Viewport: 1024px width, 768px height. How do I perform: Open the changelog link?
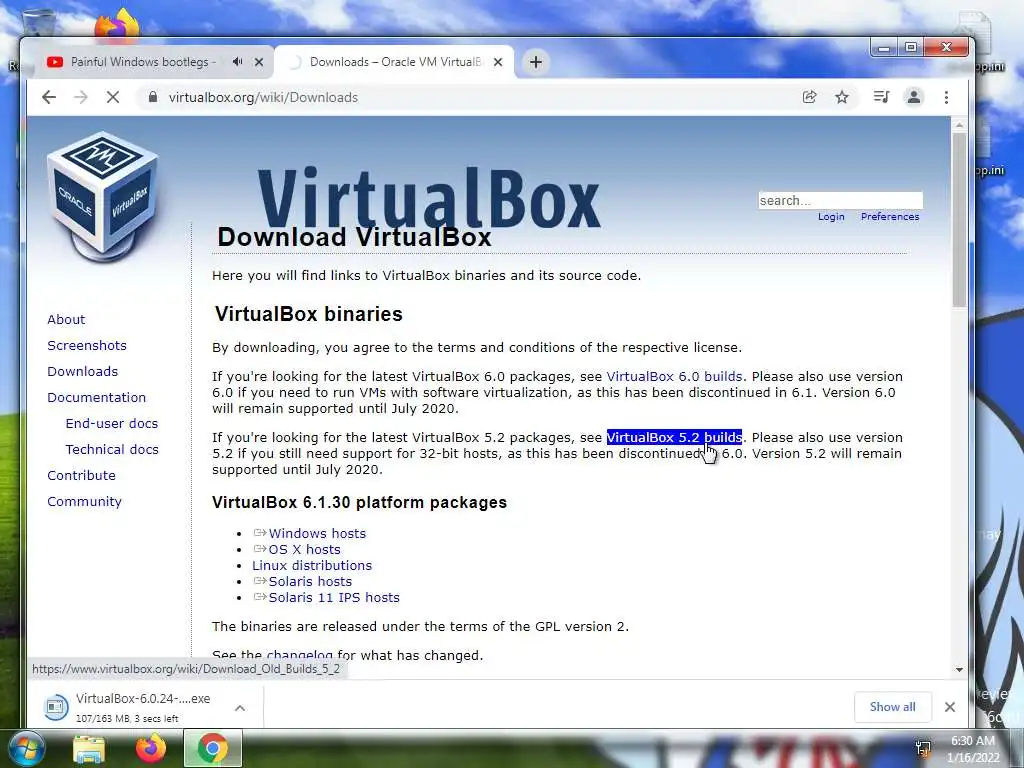(x=300, y=655)
